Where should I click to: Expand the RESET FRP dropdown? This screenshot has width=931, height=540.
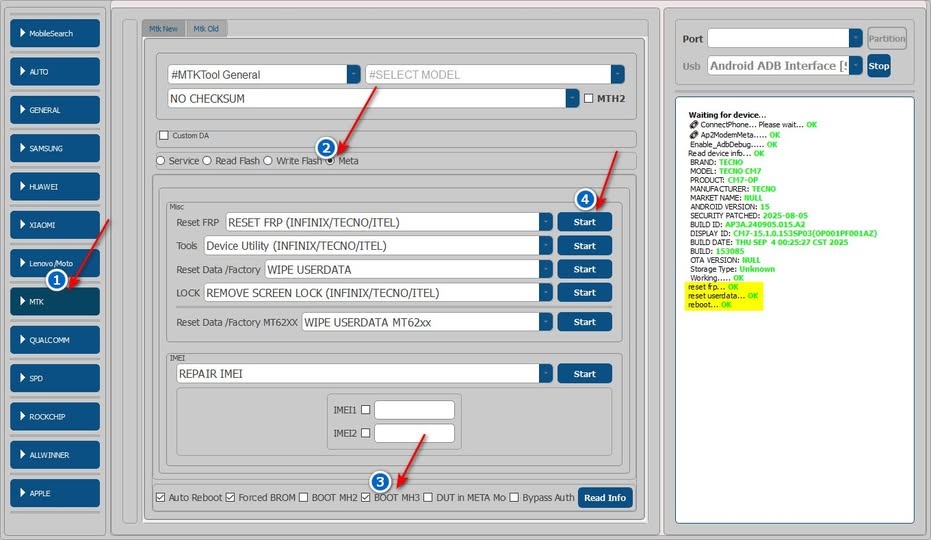(545, 222)
